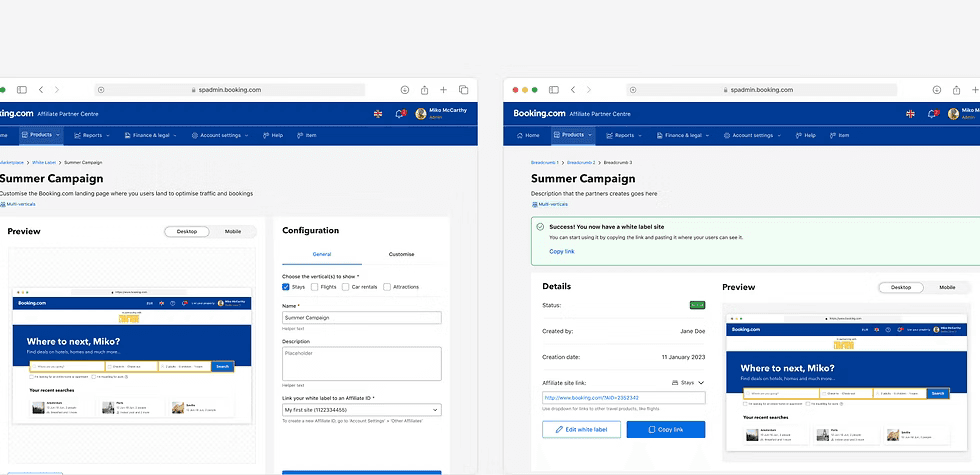
Task: Click the green Status badge in Details
Action: pyautogui.click(x=698, y=305)
